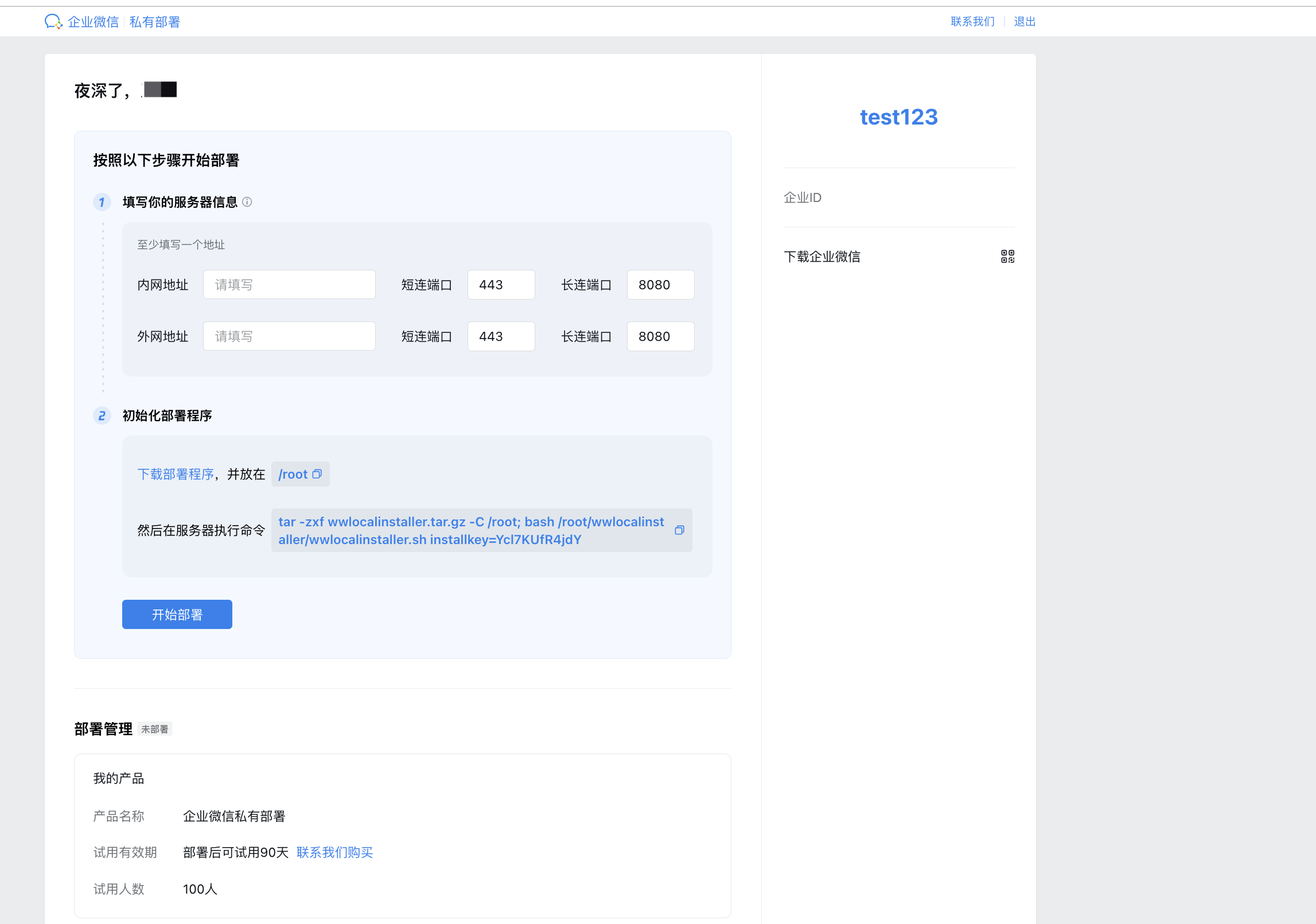Click 退出 to log out

point(1024,22)
